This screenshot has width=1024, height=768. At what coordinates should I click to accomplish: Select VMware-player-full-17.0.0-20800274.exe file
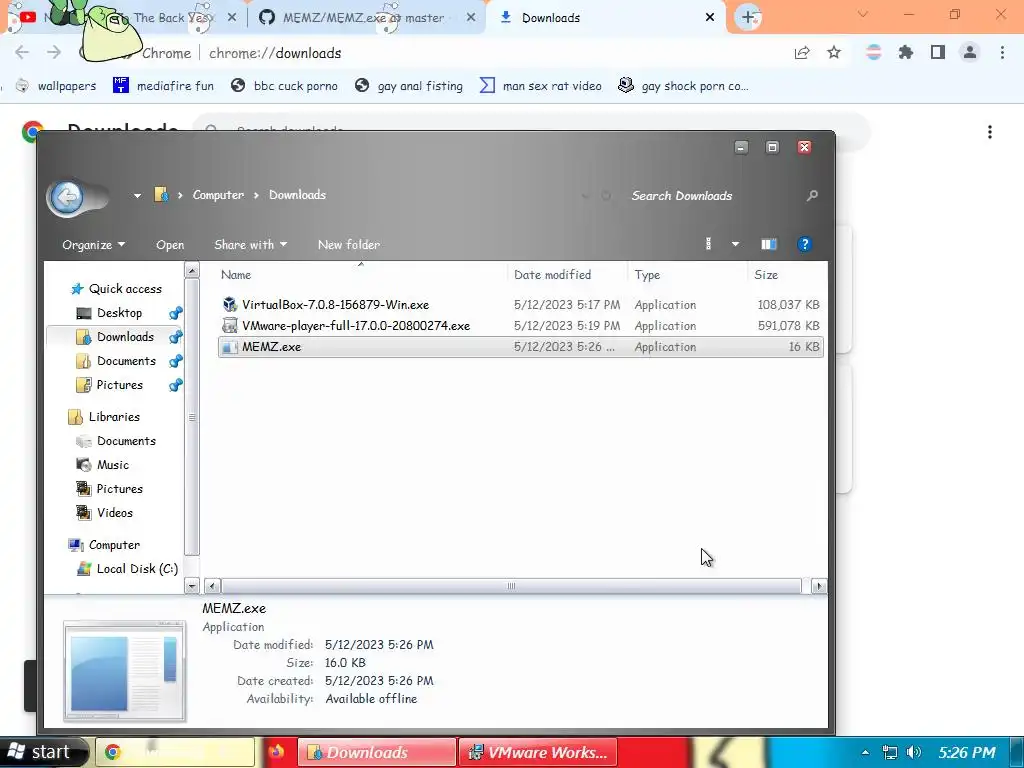[520, 325]
